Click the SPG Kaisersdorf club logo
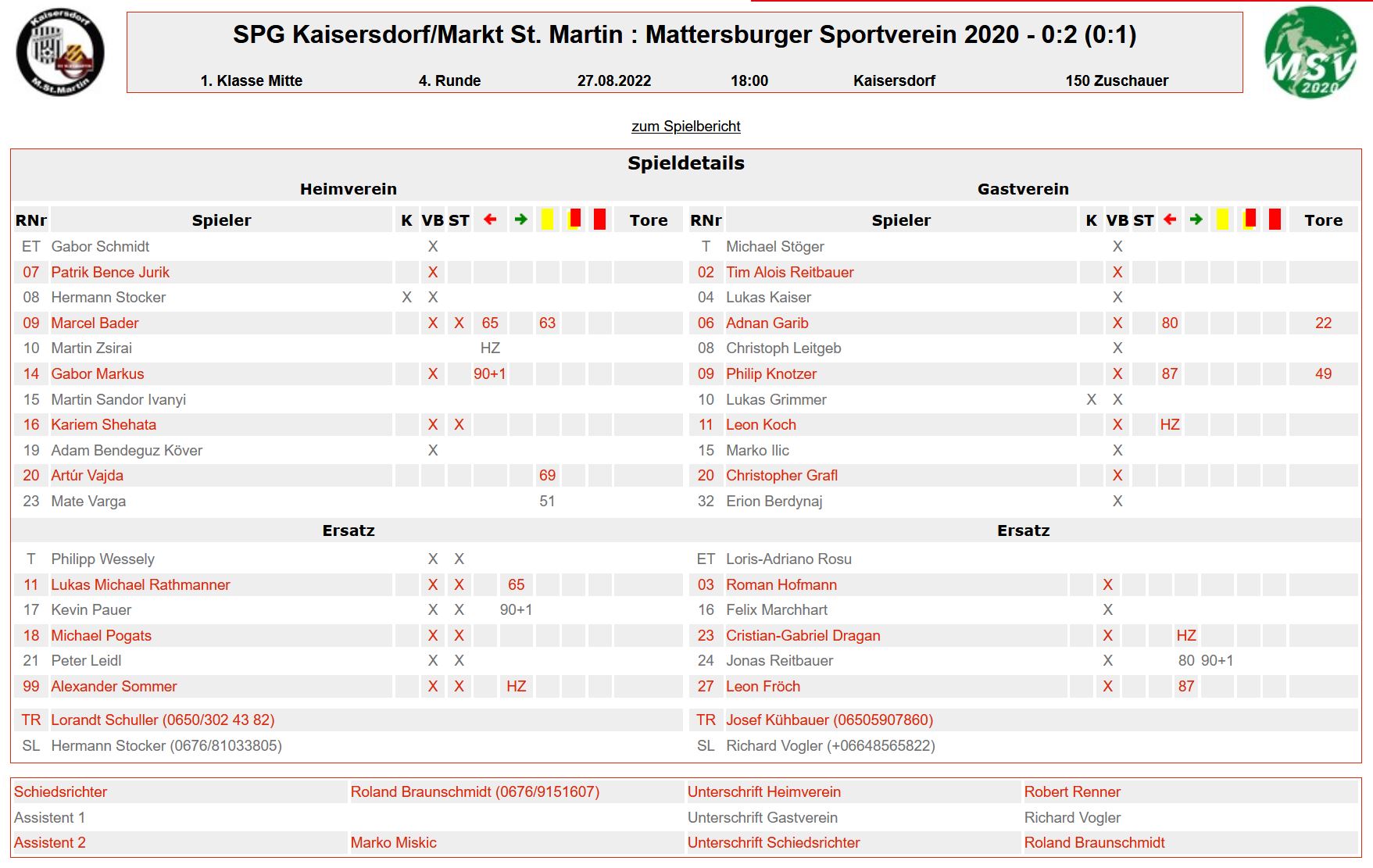1373x868 pixels. pyautogui.click(x=60, y=53)
